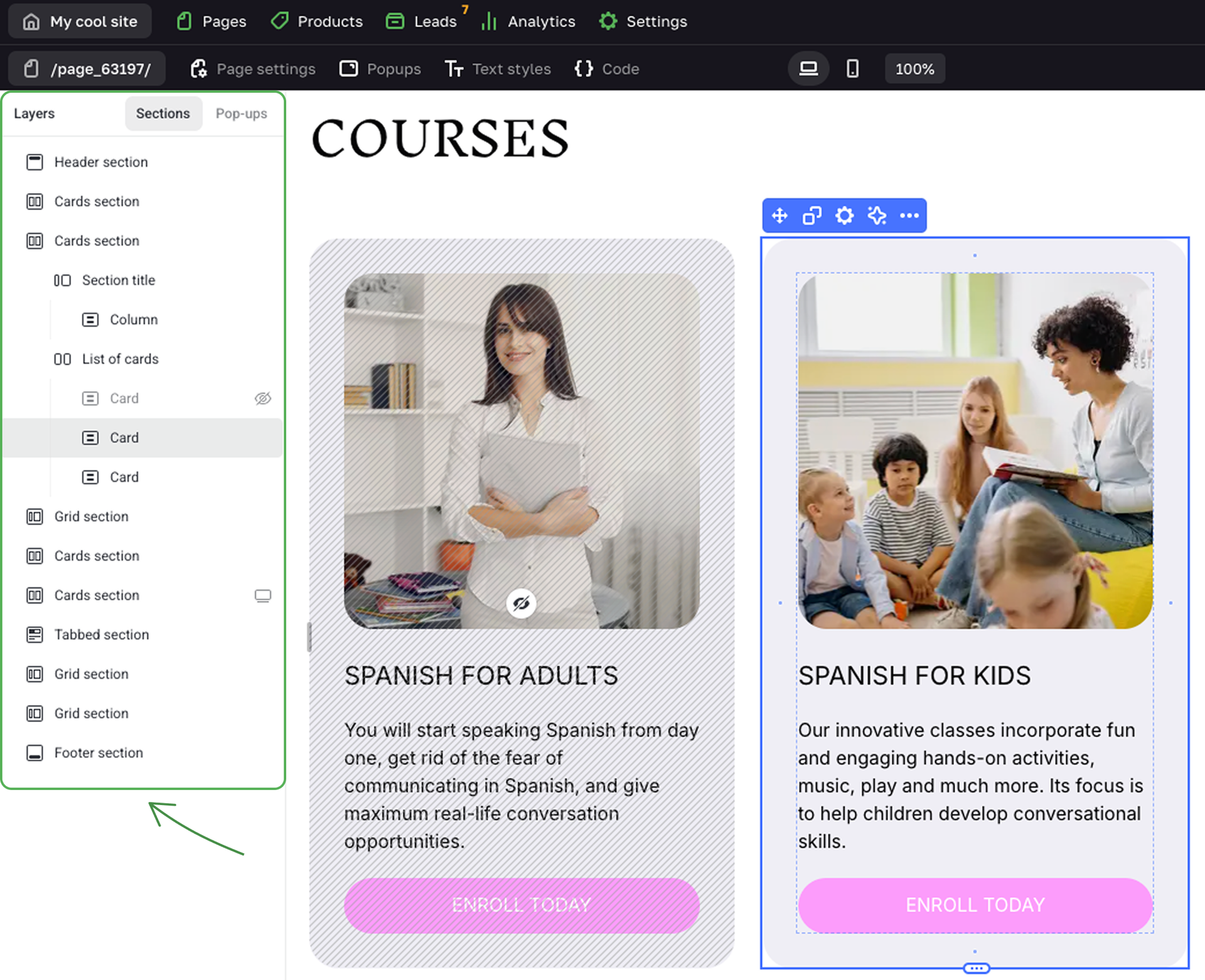Open the Code editor from the toolbar
Image resolution: width=1205 pixels, height=980 pixels.
607,68
